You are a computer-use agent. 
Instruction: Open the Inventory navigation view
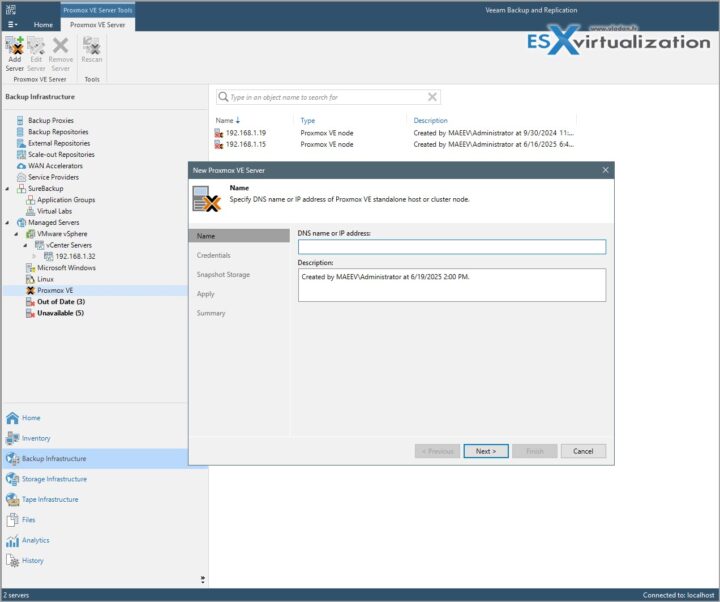coord(36,438)
